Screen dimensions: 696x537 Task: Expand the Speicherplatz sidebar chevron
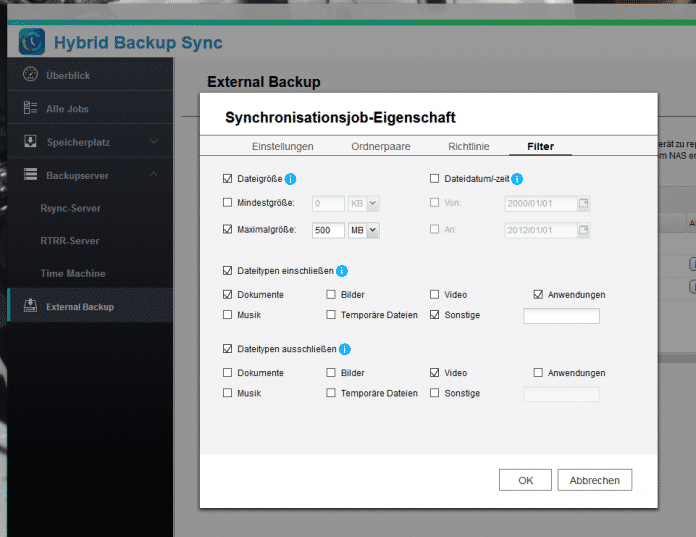click(154, 142)
